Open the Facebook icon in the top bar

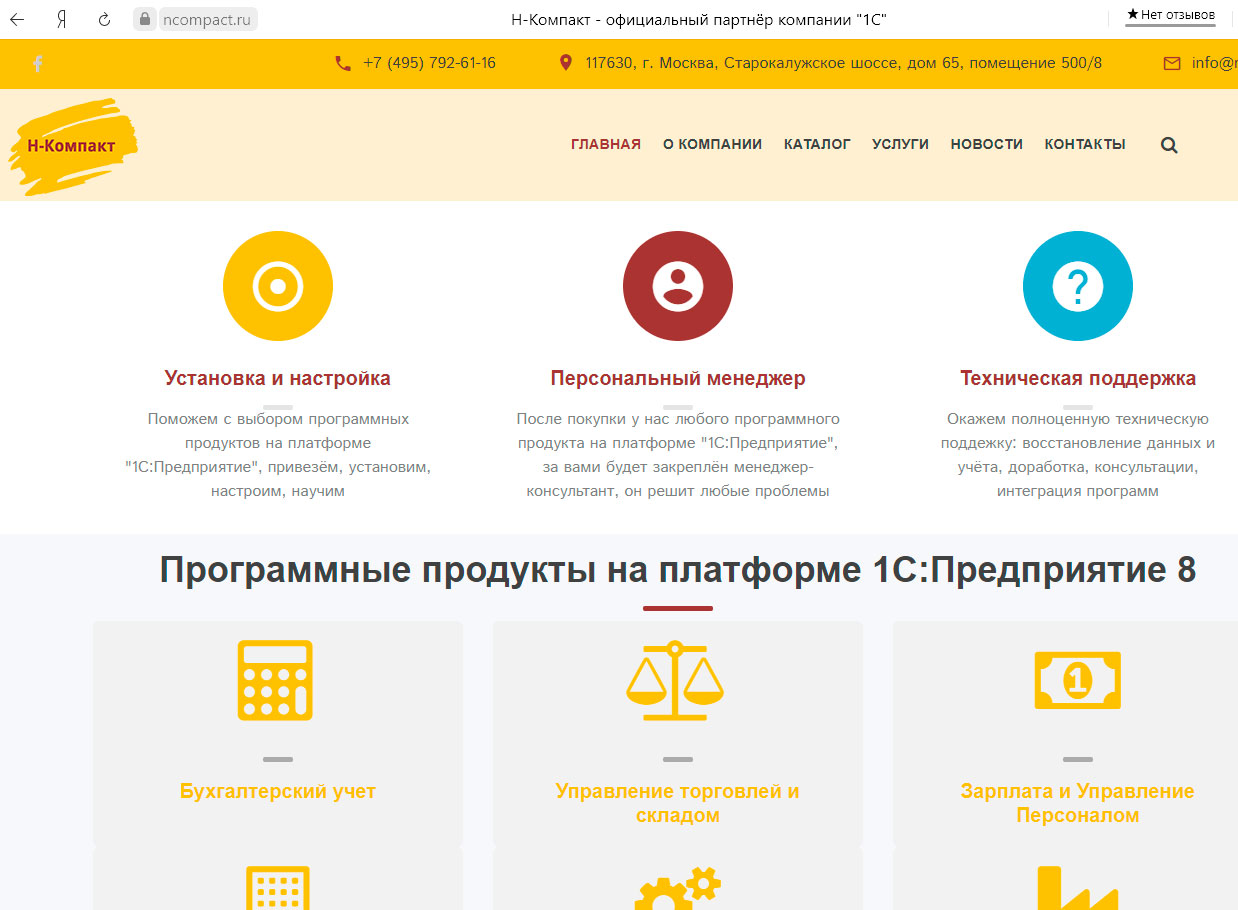point(38,63)
